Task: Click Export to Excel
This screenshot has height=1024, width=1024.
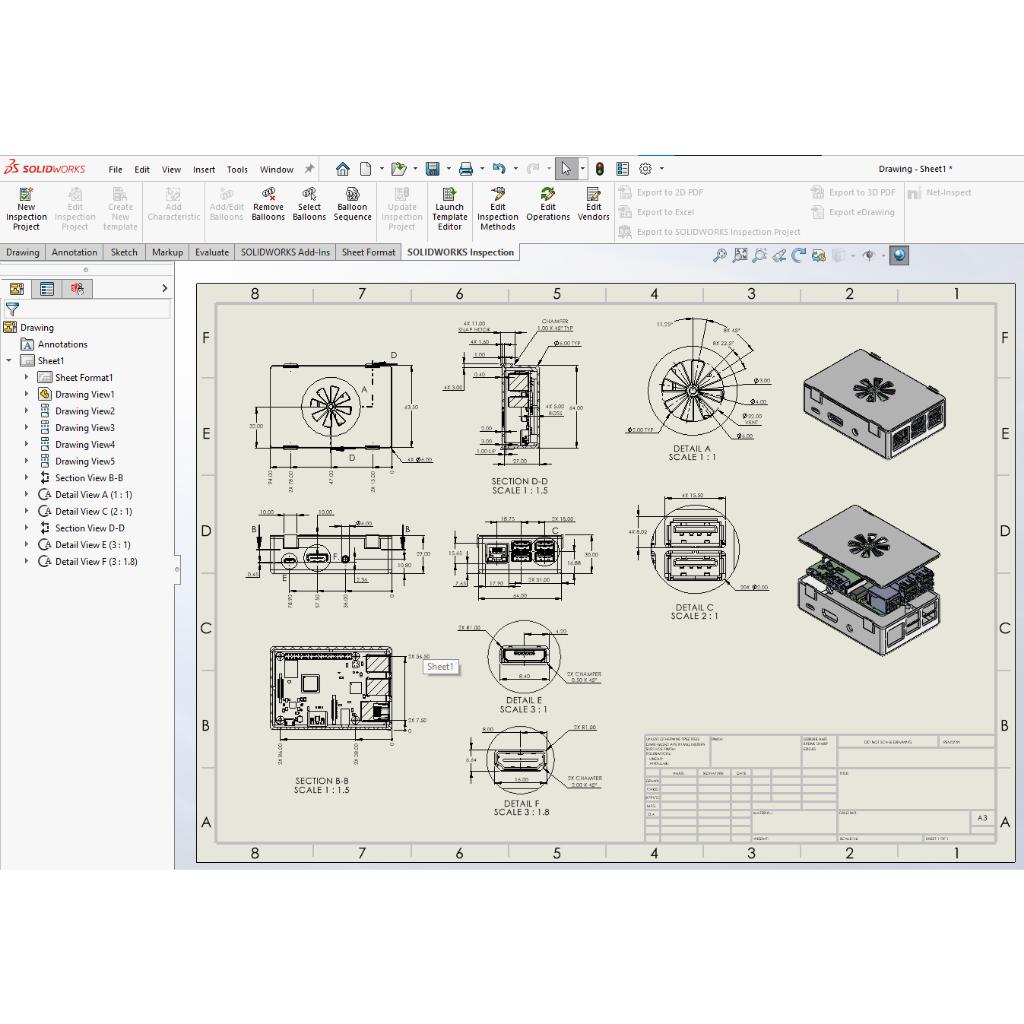Action: pyautogui.click(x=657, y=212)
